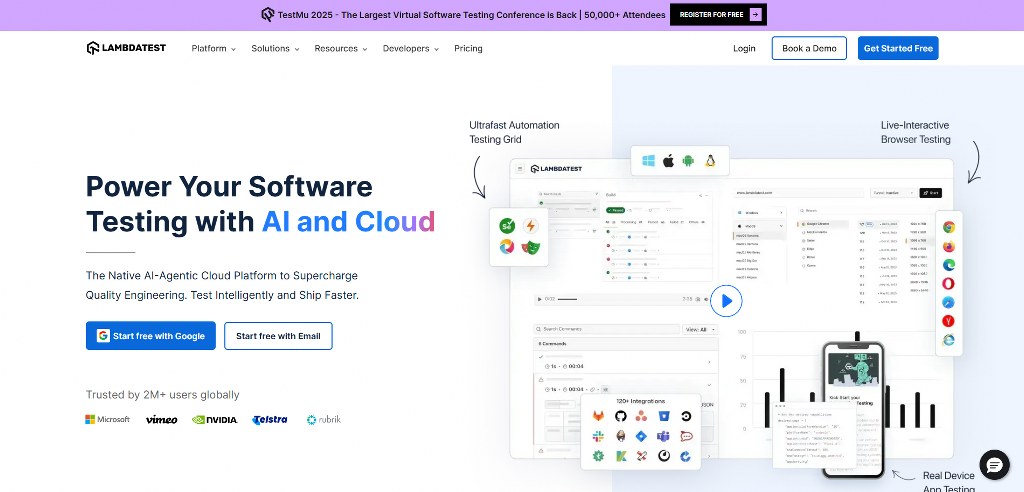Expand the Developers menu
The width and height of the screenshot is (1024, 492).
point(411,48)
